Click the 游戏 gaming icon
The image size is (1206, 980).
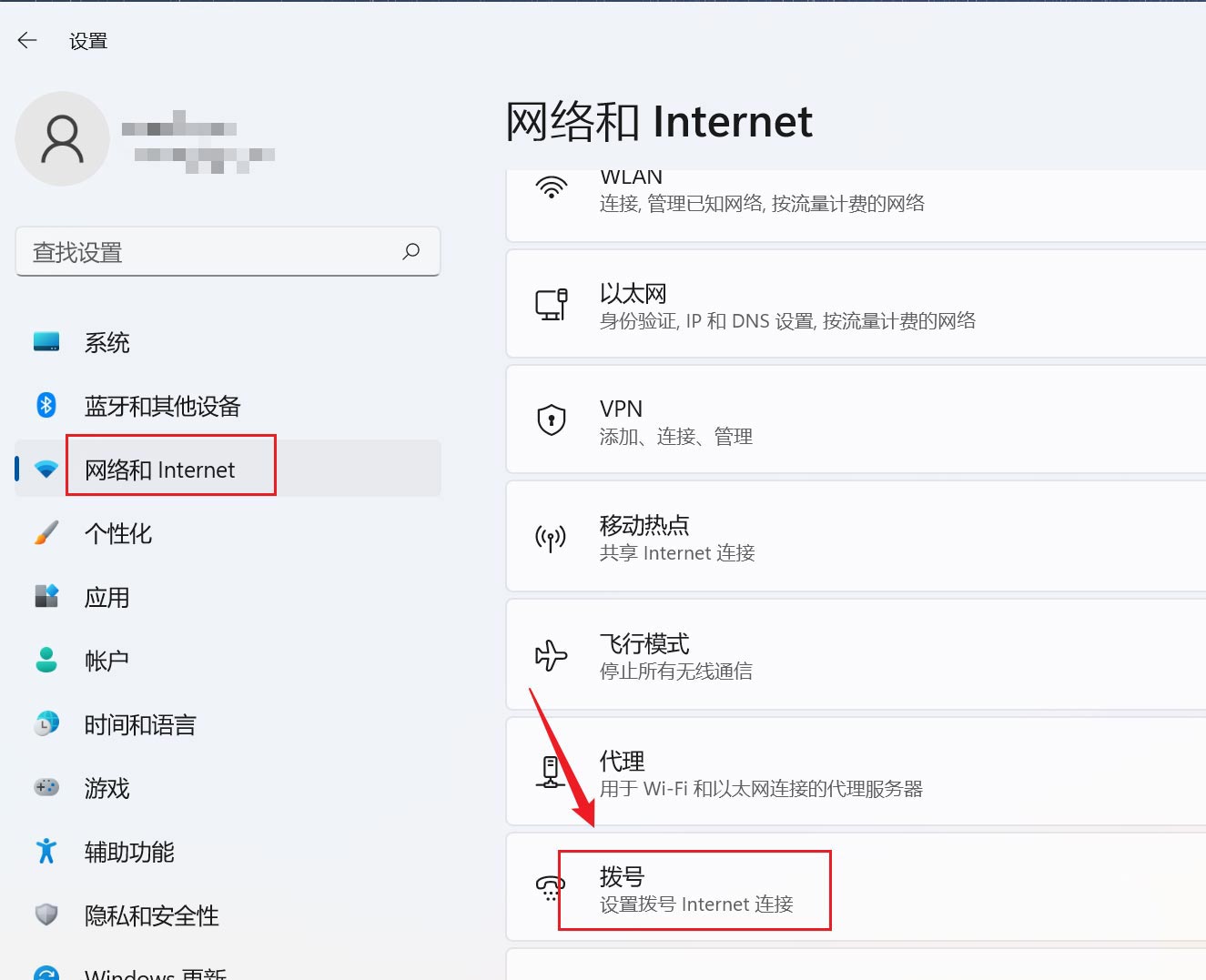[46, 788]
